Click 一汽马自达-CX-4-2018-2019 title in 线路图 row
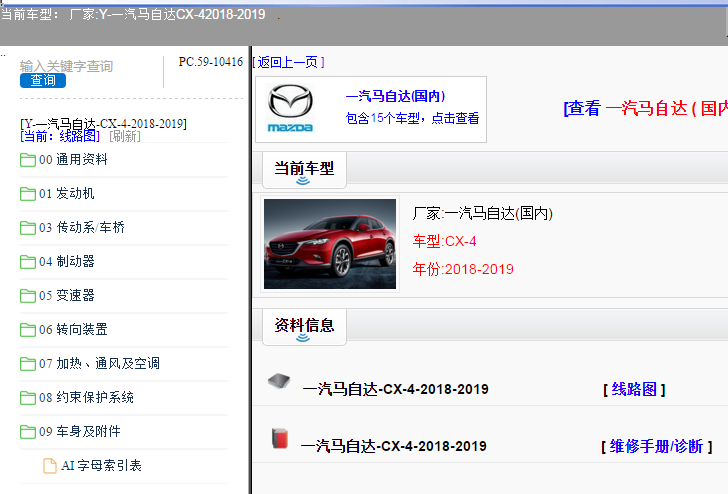The width and height of the screenshot is (728, 494). (396, 389)
